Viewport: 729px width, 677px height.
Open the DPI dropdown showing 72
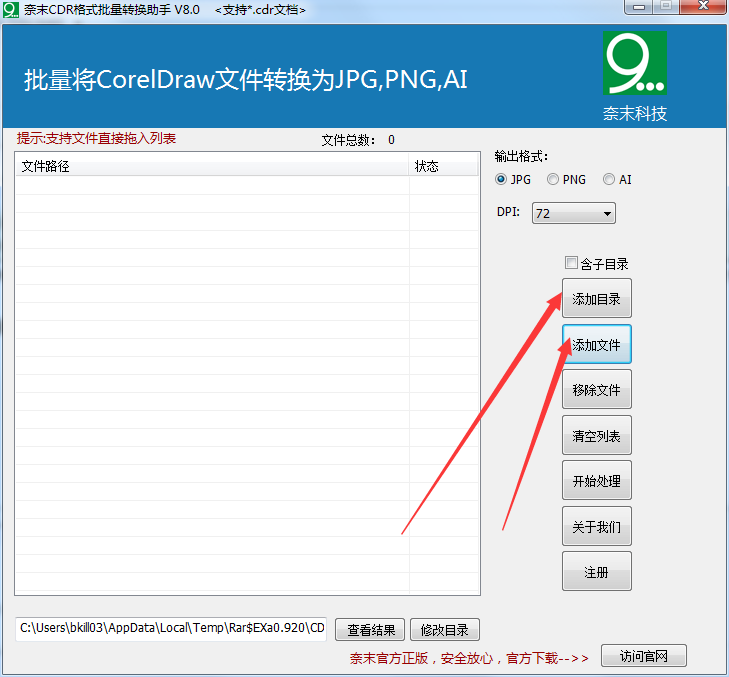tap(574, 213)
